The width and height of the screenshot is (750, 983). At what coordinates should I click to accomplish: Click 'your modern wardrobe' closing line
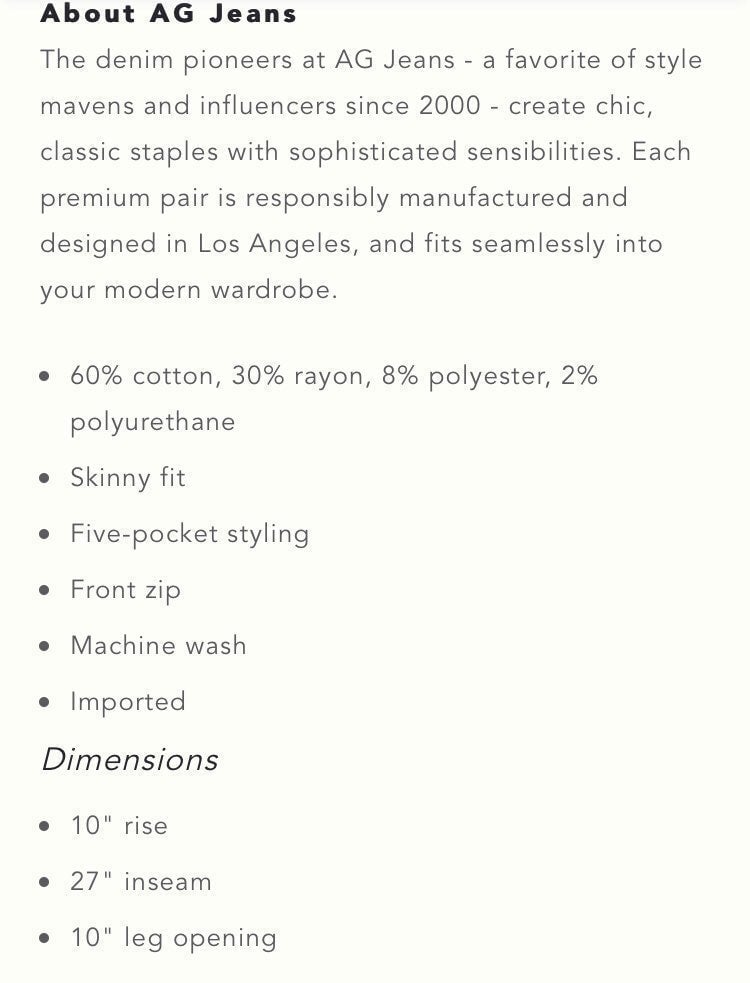click(x=189, y=290)
